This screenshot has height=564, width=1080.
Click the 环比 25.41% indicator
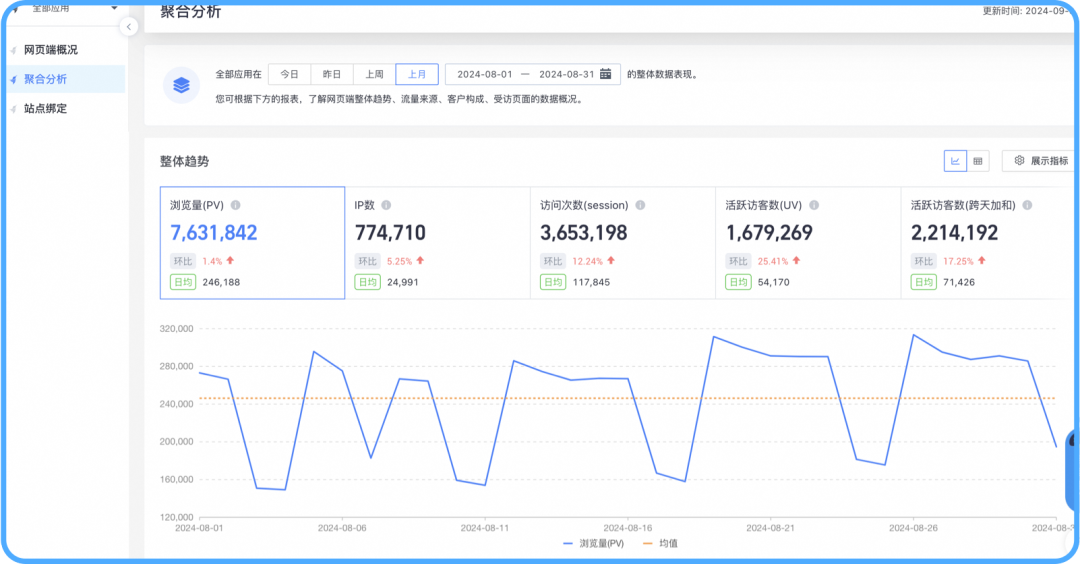pos(763,261)
